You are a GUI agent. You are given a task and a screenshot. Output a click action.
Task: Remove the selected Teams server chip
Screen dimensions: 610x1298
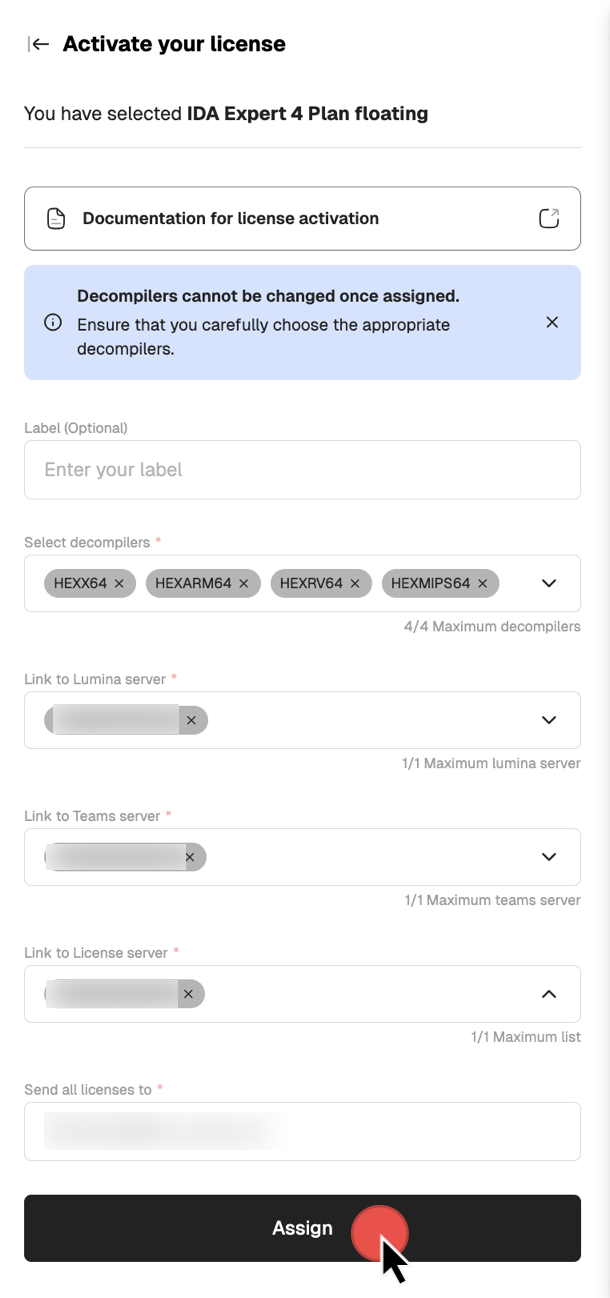click(x=190, y=857)
